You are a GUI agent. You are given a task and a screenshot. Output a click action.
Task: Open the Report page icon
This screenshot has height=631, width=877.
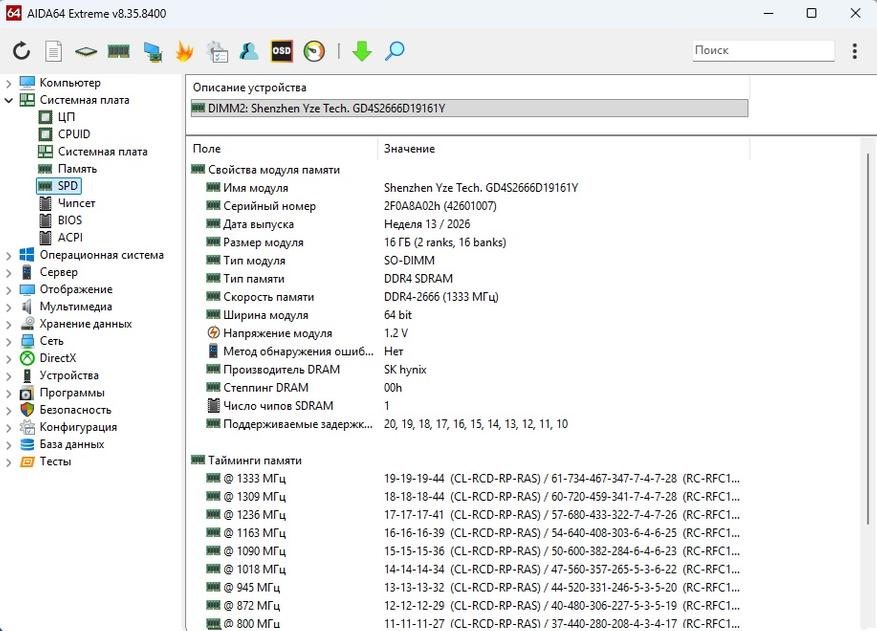tap(54, 51)
